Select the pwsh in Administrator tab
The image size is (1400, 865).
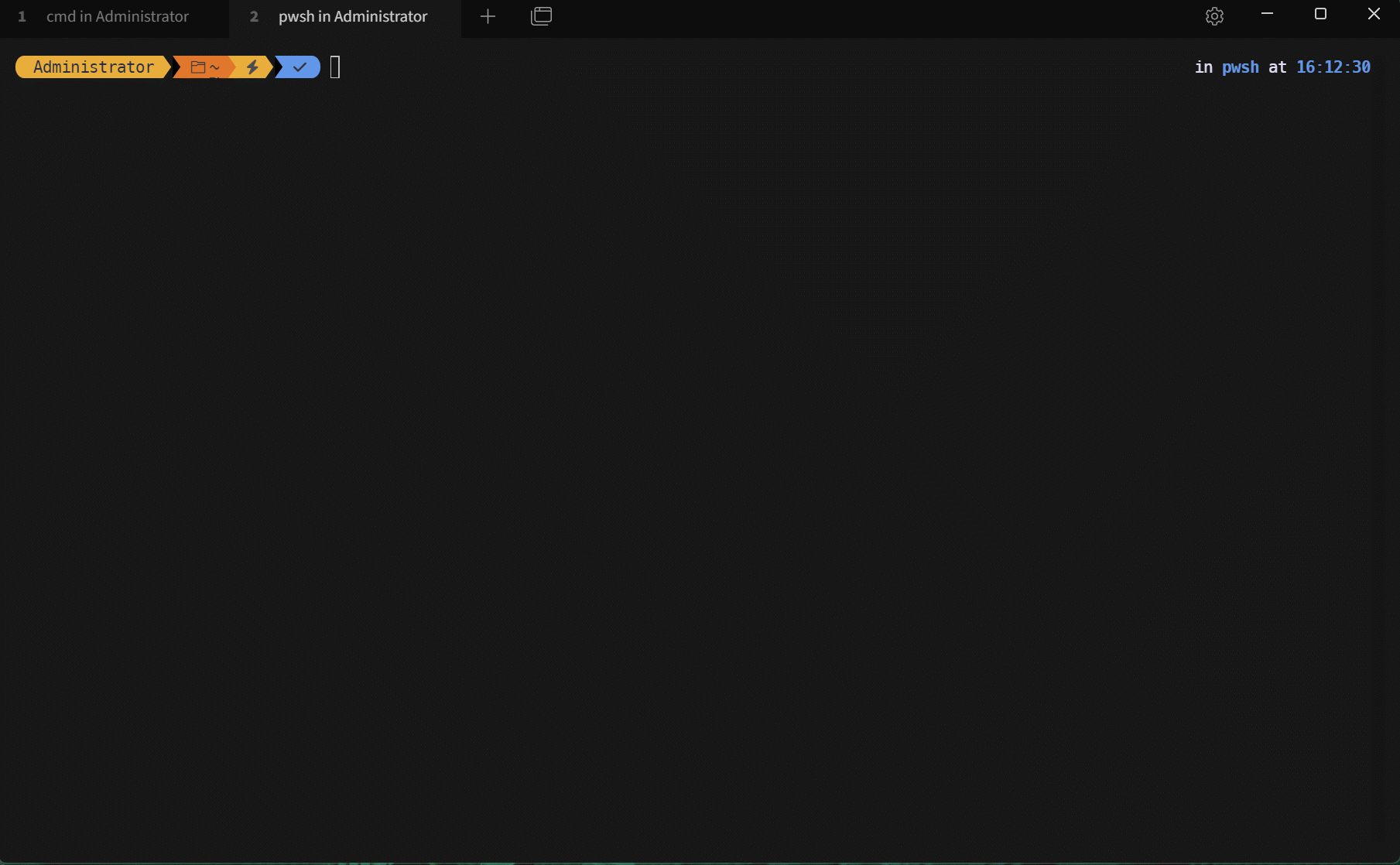(352, 16)
